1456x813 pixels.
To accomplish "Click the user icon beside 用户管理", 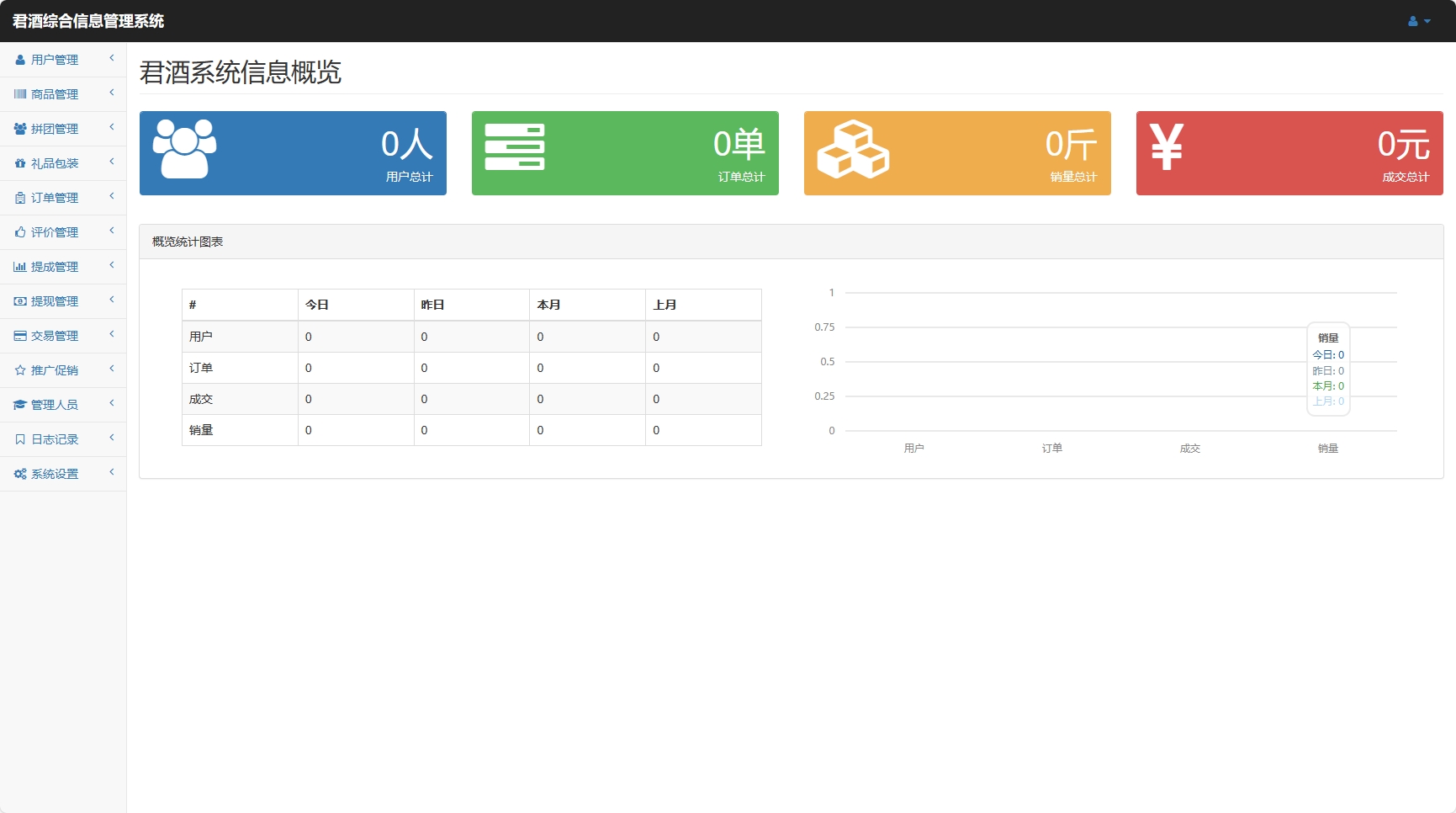I will click(20, 60).
